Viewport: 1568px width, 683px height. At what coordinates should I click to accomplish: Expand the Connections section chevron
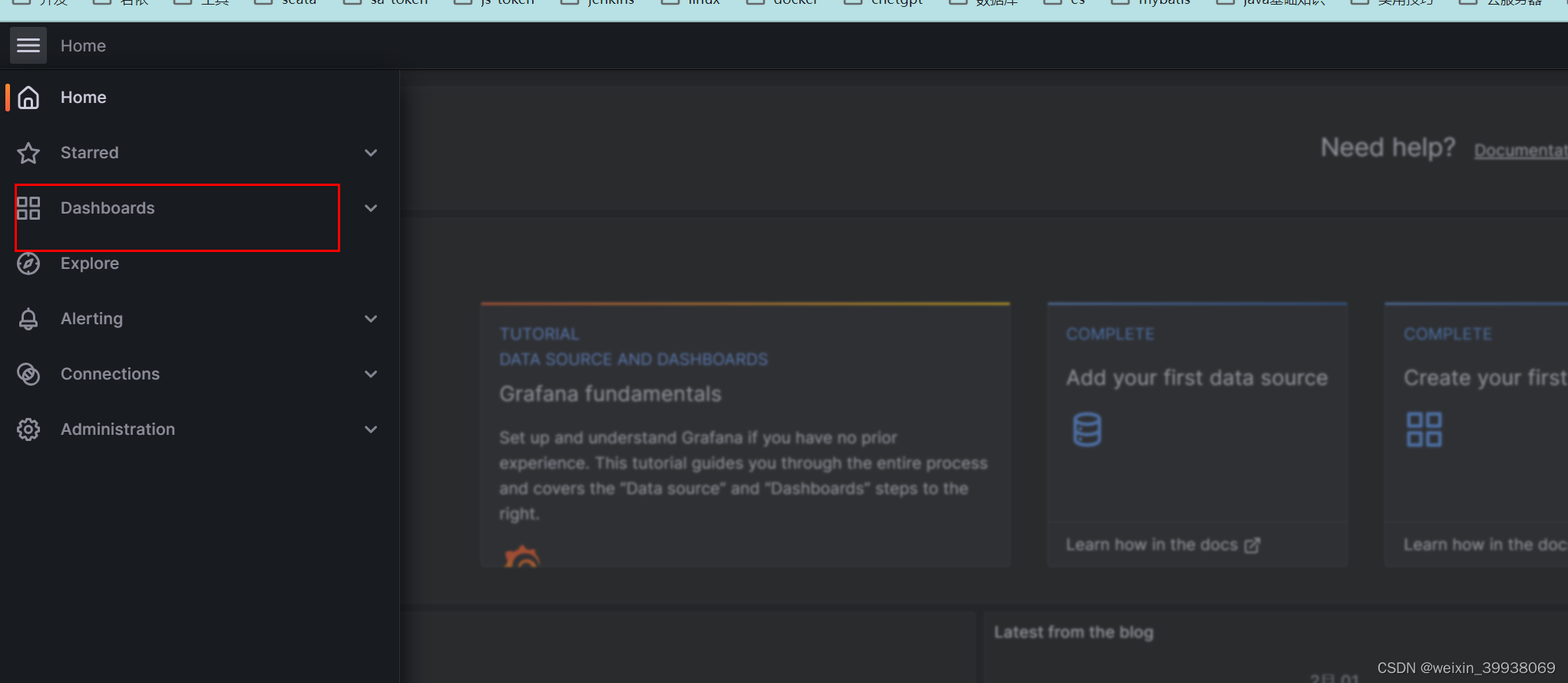[371, 374]
